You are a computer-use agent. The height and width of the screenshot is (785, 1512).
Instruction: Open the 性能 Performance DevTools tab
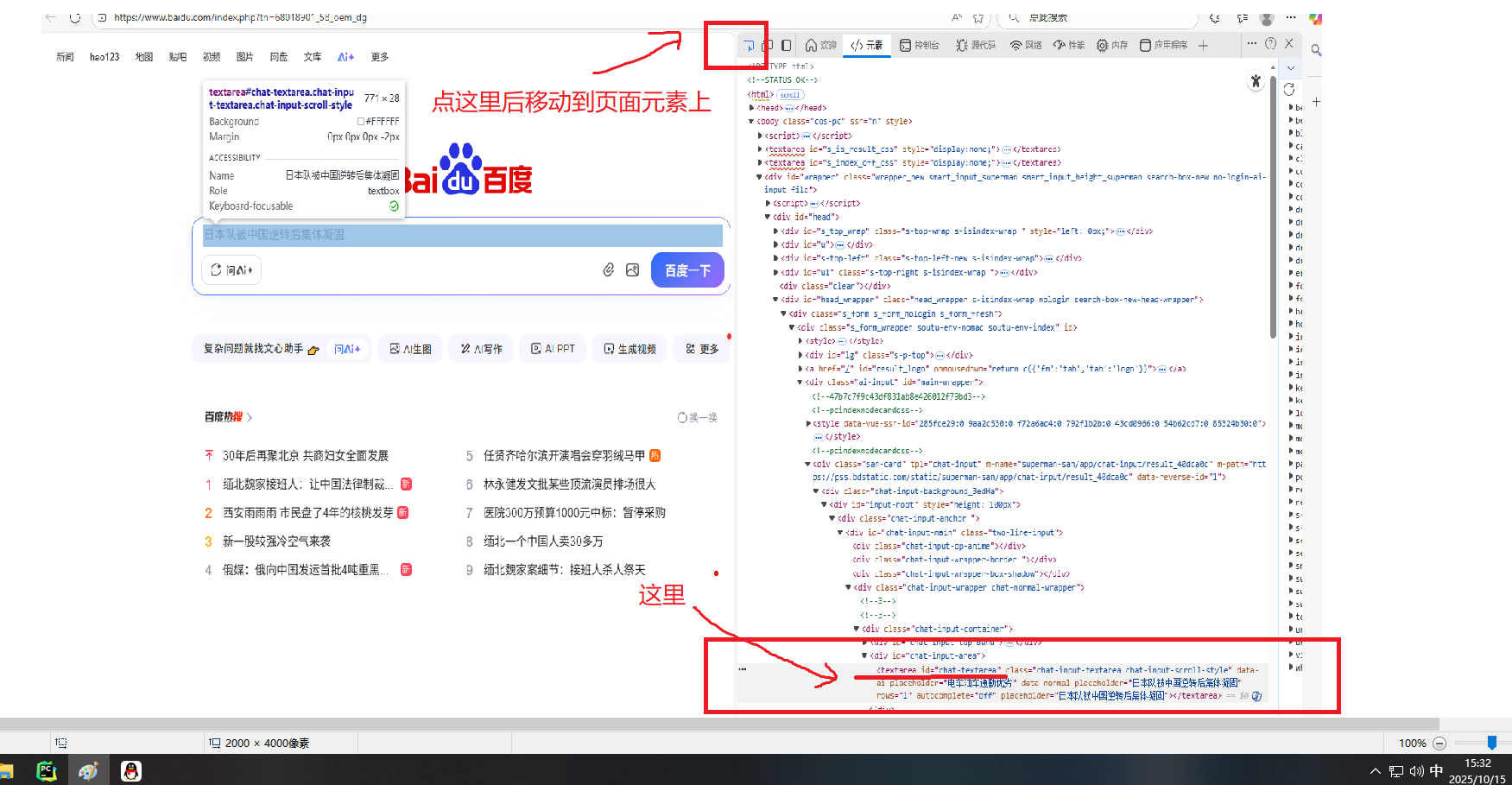1069,45
